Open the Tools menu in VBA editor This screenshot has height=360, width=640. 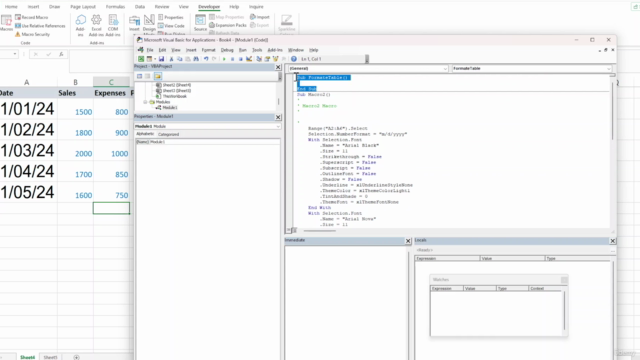point(257,50)
